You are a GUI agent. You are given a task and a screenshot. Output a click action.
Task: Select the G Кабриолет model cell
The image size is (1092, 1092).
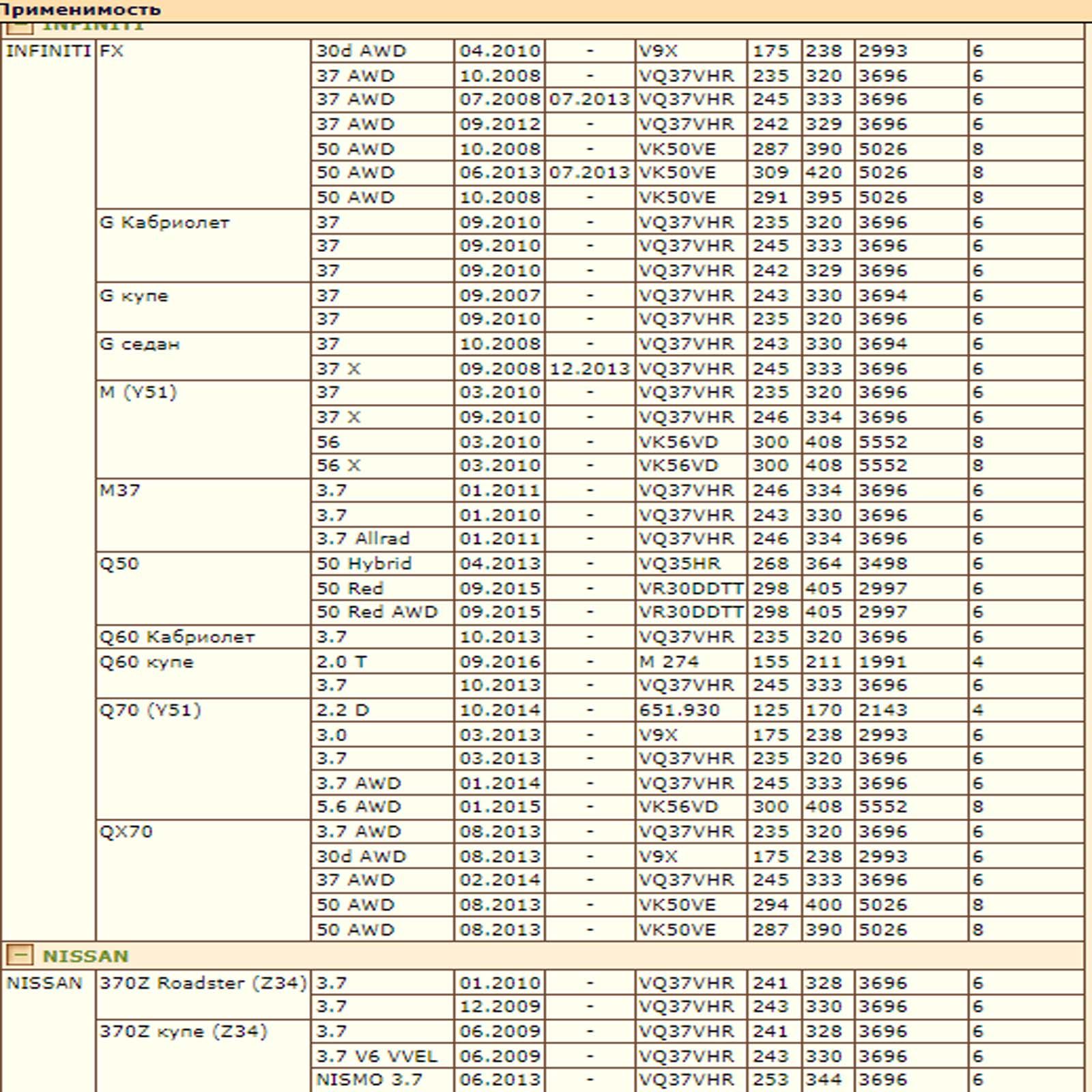[164, 222]
